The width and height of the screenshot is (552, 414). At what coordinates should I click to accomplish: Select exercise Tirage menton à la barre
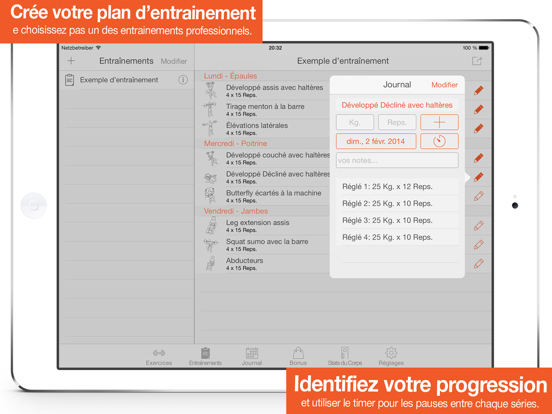pos(265,109)
